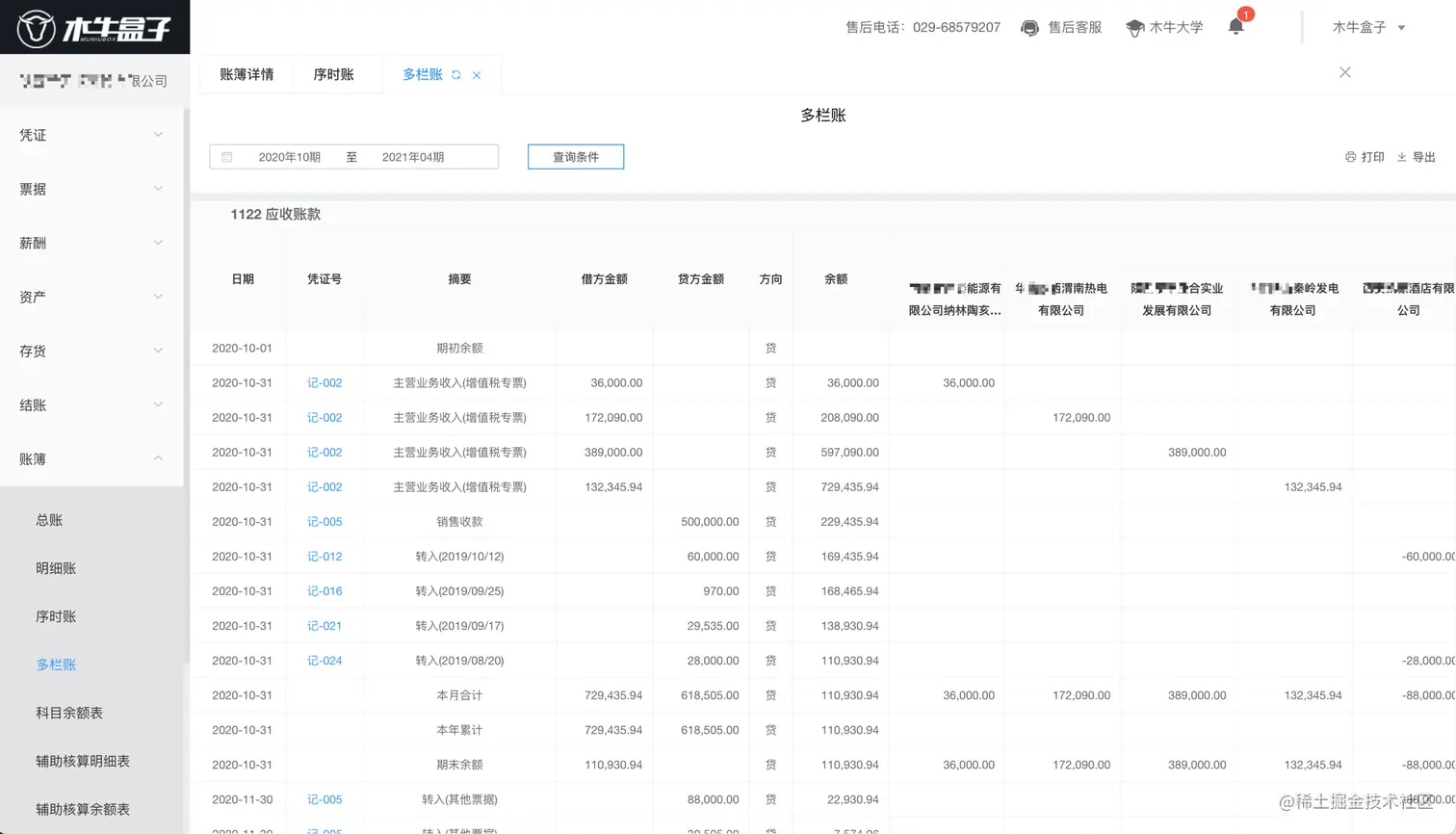Click the Muniubox logo icon
This screenshot has width=1456, height=834.
click(36, 28)
